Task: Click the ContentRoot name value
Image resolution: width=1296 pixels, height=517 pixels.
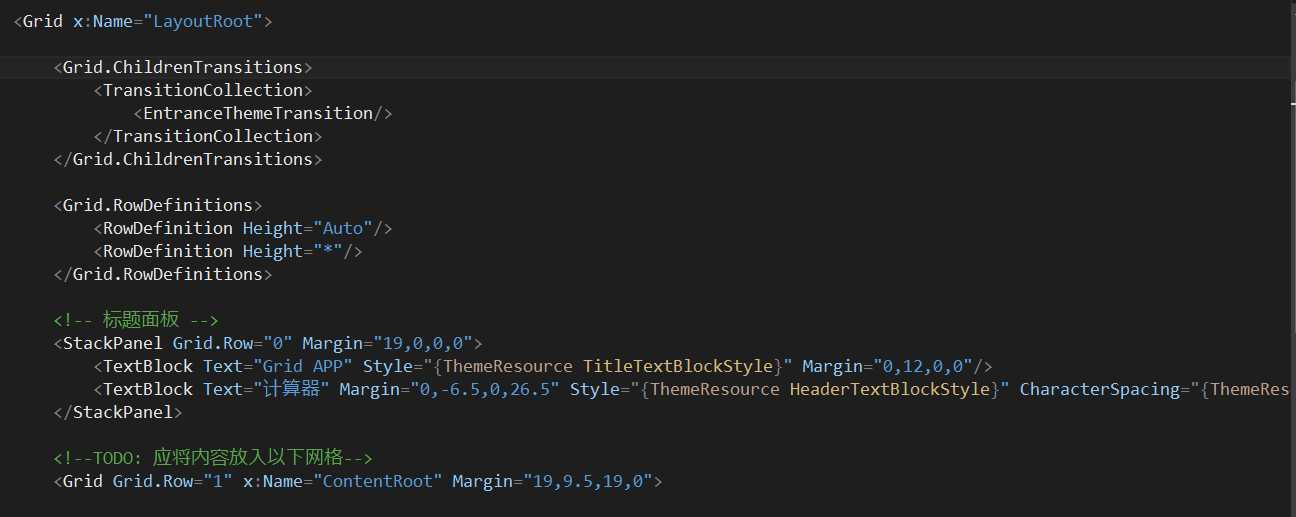Action: [x=378, y=481]
